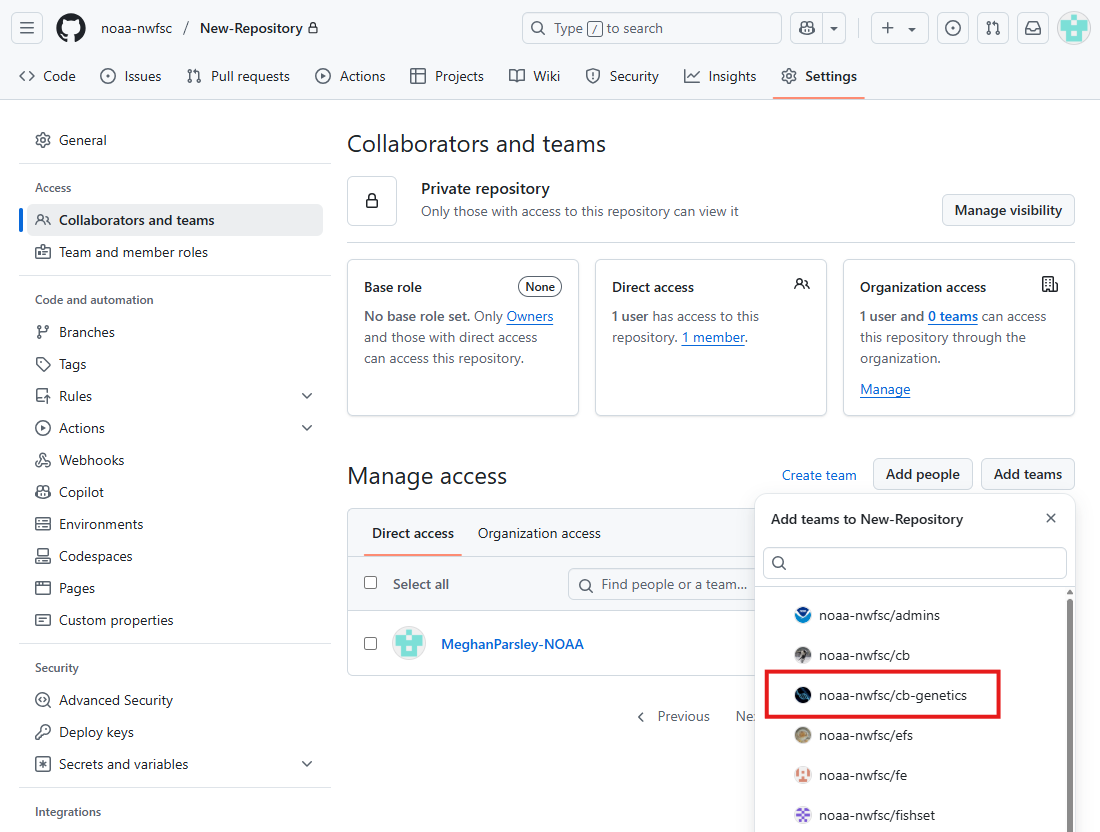Open the notifications inbox icon

coord(1033,28)
